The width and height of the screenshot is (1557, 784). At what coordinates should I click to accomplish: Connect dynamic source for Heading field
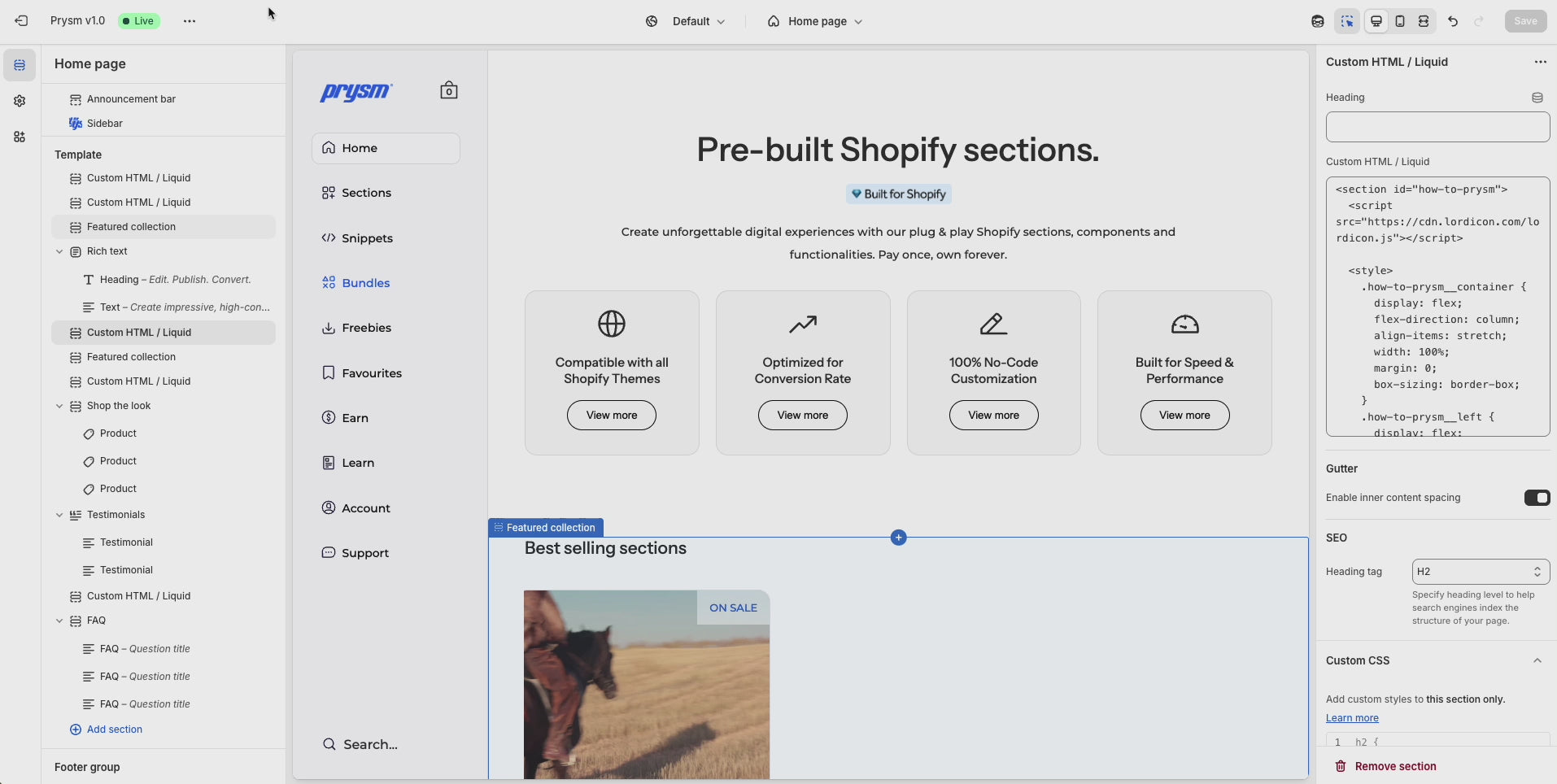click(x=1537, y=98)
